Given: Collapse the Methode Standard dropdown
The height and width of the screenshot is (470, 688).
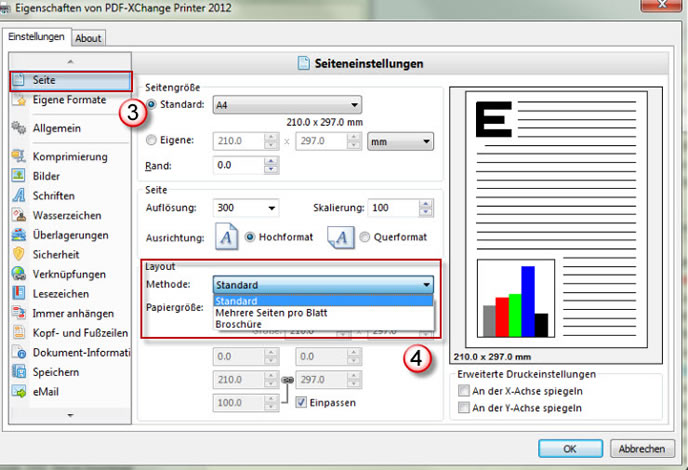Looking at the screenshot, I should pos(323,285).
